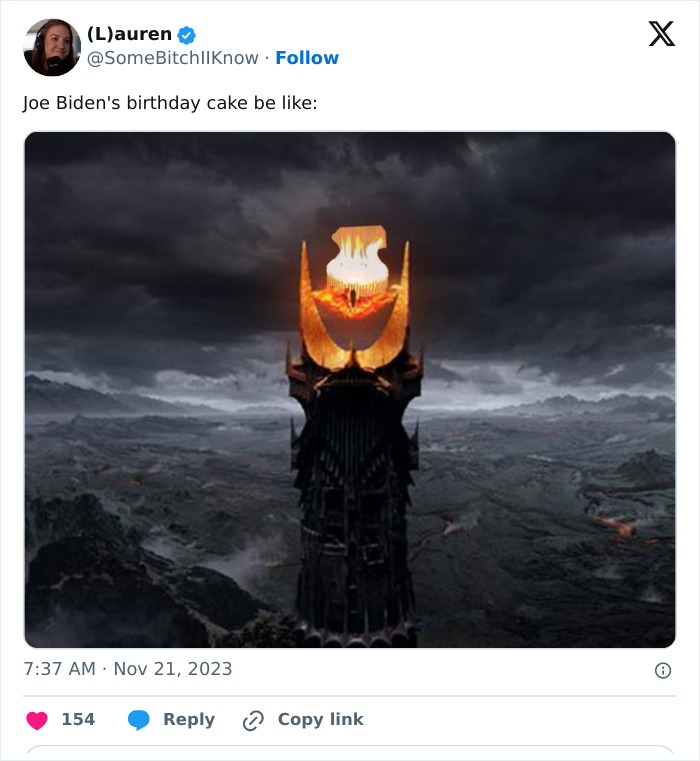Screen dimensions: 700x761
Task: Click the reply speech bubble icon
Action: 139,720
